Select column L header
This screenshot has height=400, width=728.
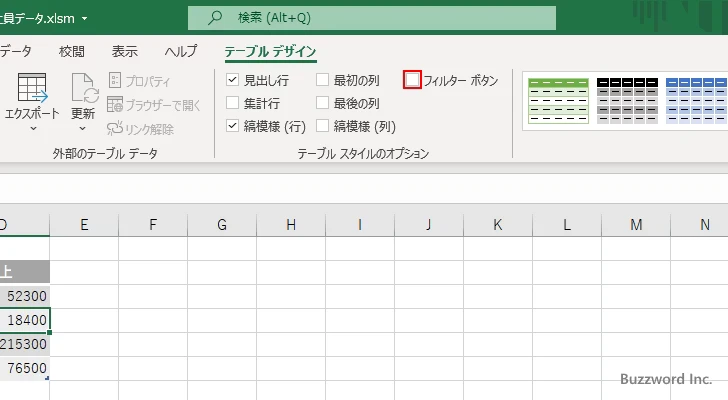coord(567,225)
